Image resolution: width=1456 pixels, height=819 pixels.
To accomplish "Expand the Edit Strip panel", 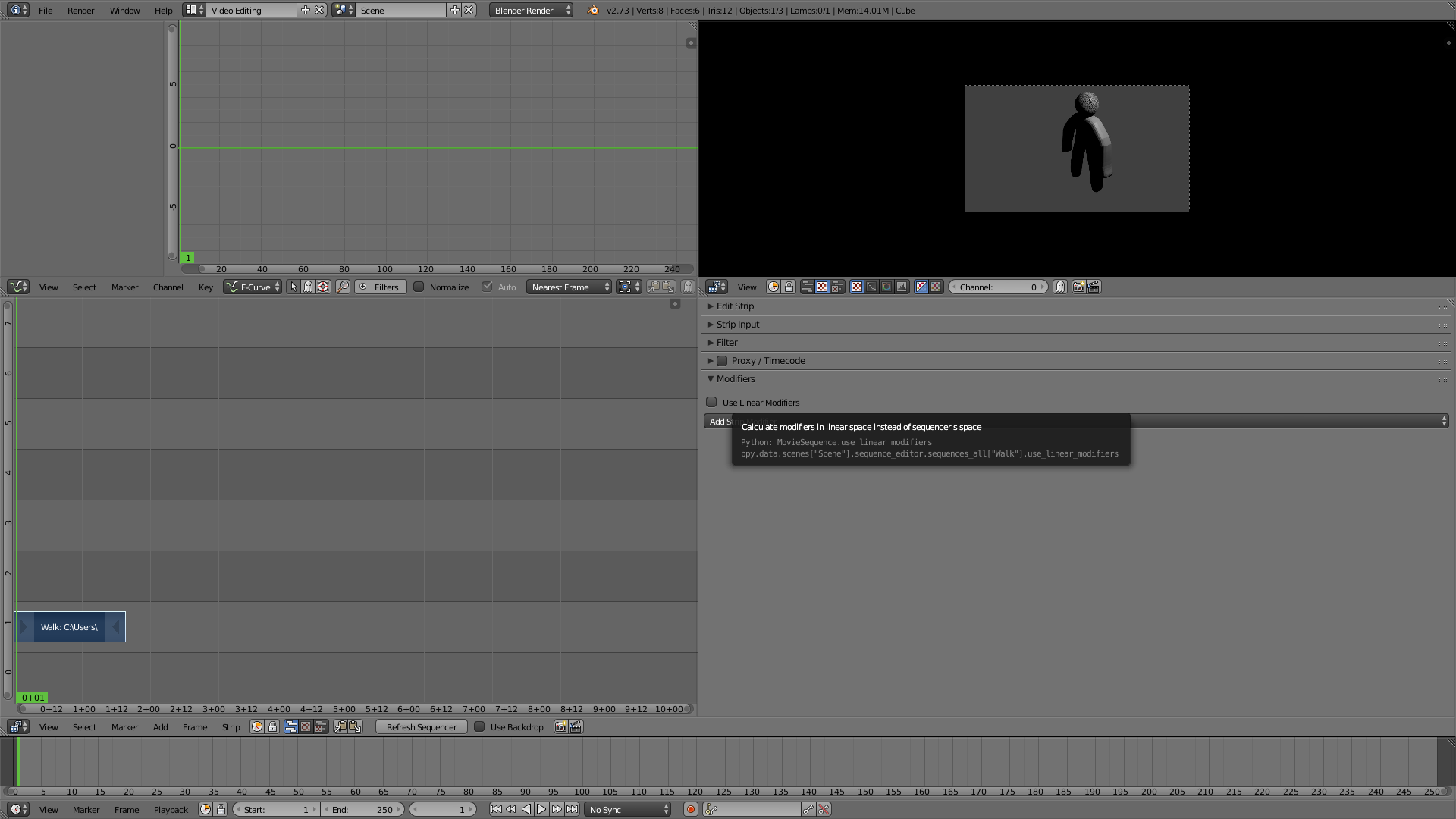I will point(735,306).
